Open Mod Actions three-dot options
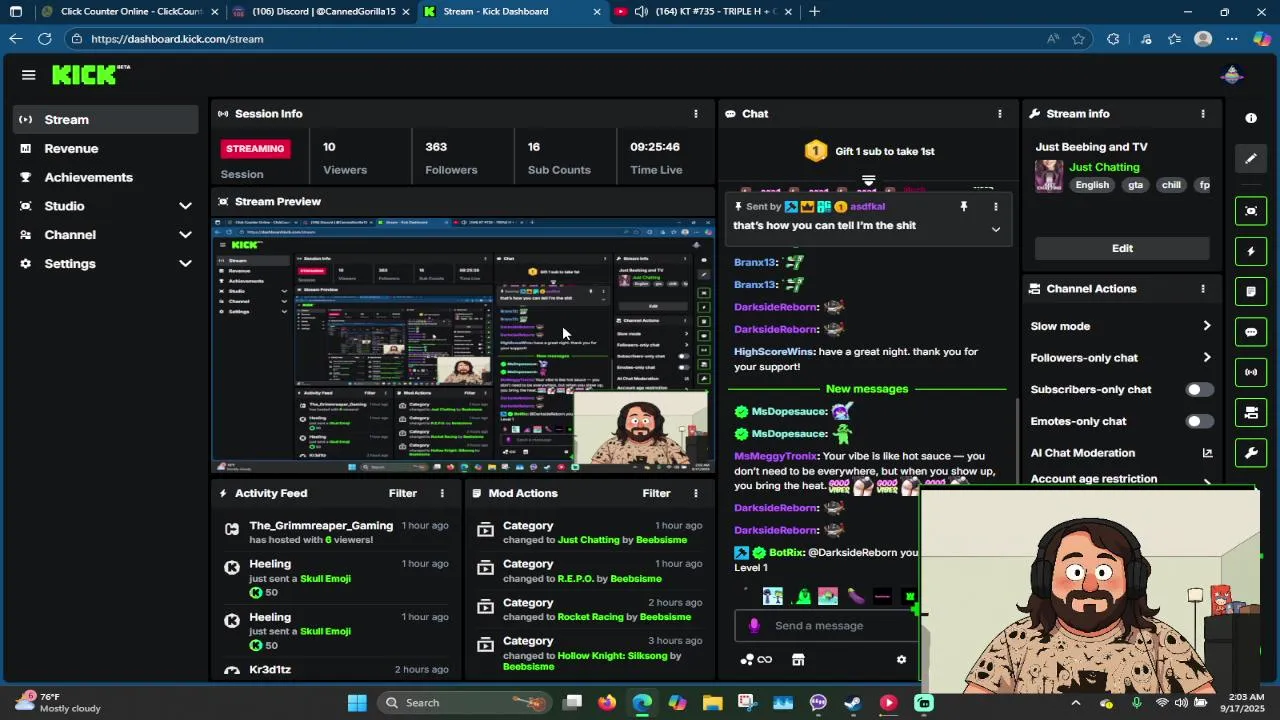 (x=696, y=493)
